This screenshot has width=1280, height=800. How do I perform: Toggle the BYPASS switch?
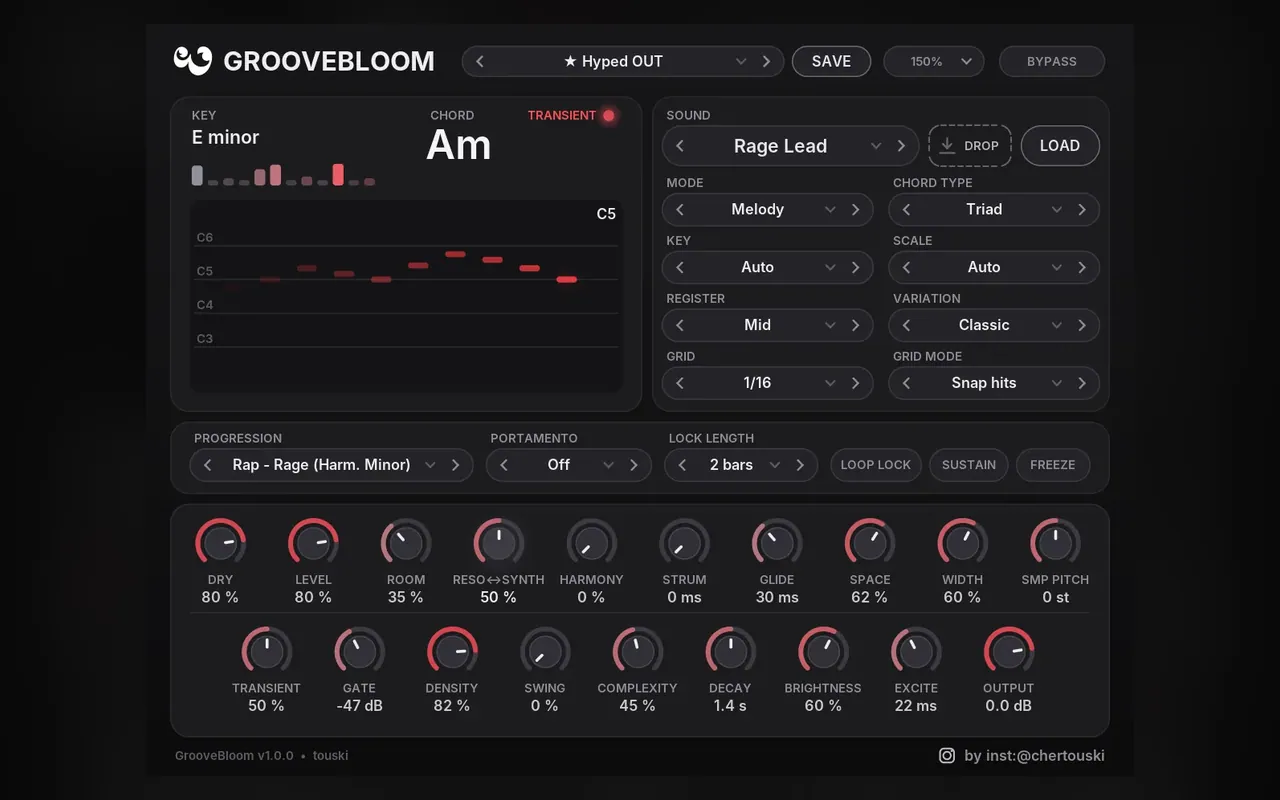[x=1052, y=61]
